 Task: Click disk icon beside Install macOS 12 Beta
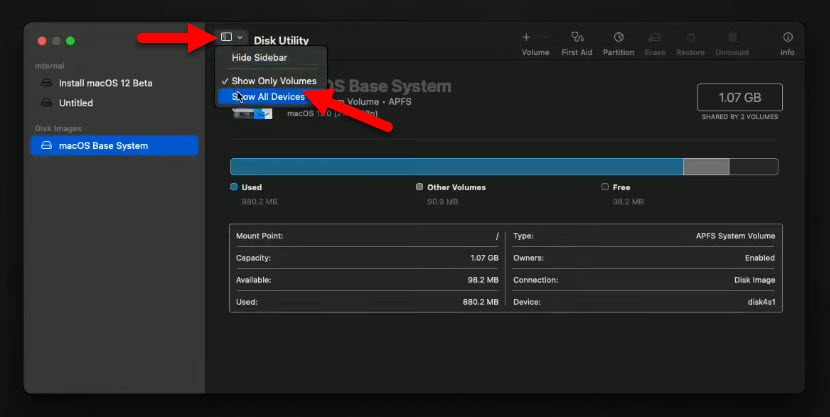(47, 83)
